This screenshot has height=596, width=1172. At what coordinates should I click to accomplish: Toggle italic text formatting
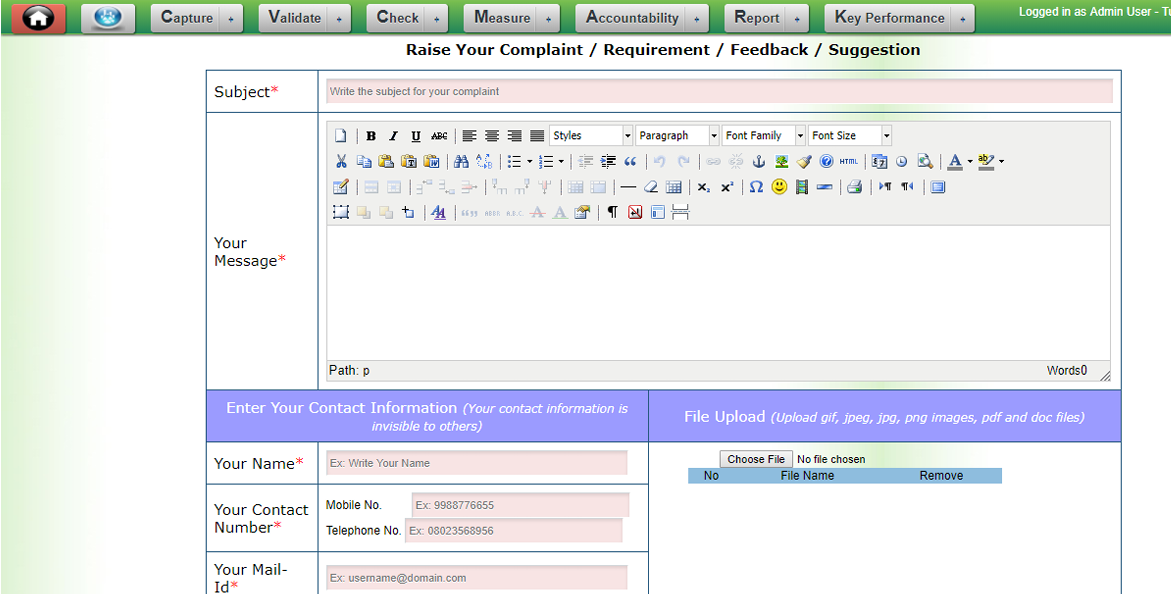(393, 136)
